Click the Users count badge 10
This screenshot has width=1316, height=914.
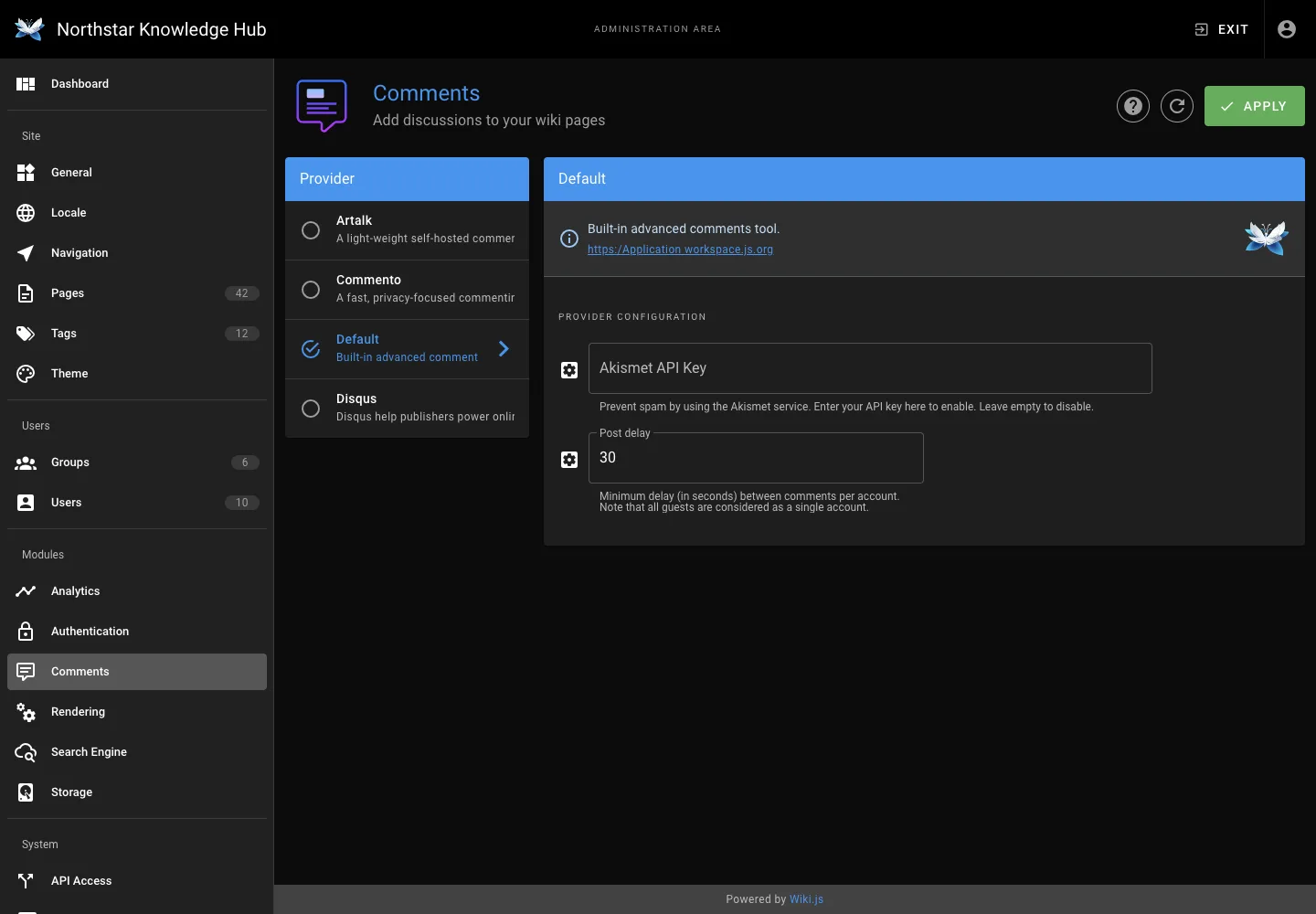[x=242, y=503]
